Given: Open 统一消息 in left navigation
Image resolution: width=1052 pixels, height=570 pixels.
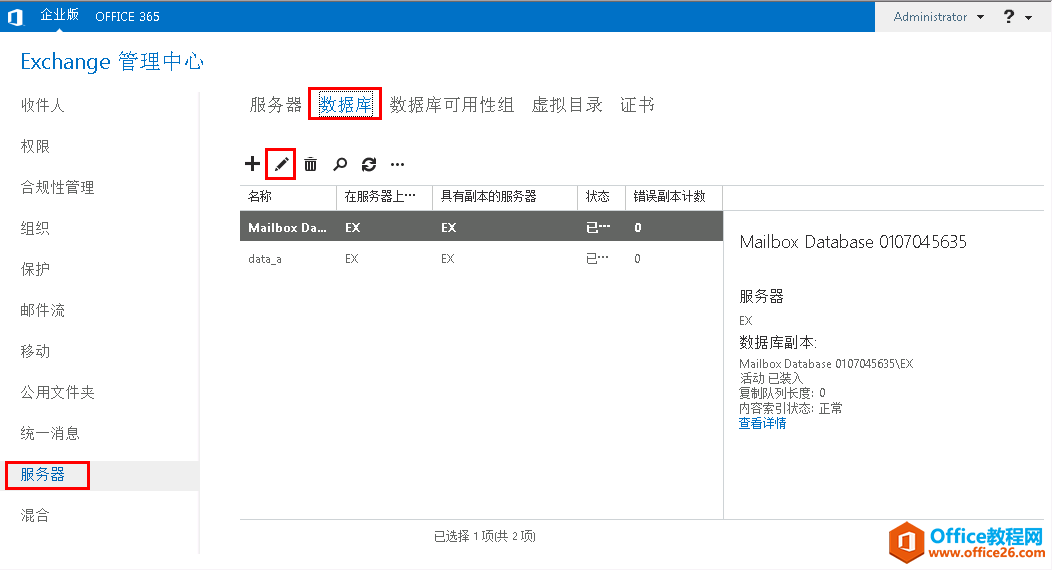Looking at the screenshot, I should [50, 433].
